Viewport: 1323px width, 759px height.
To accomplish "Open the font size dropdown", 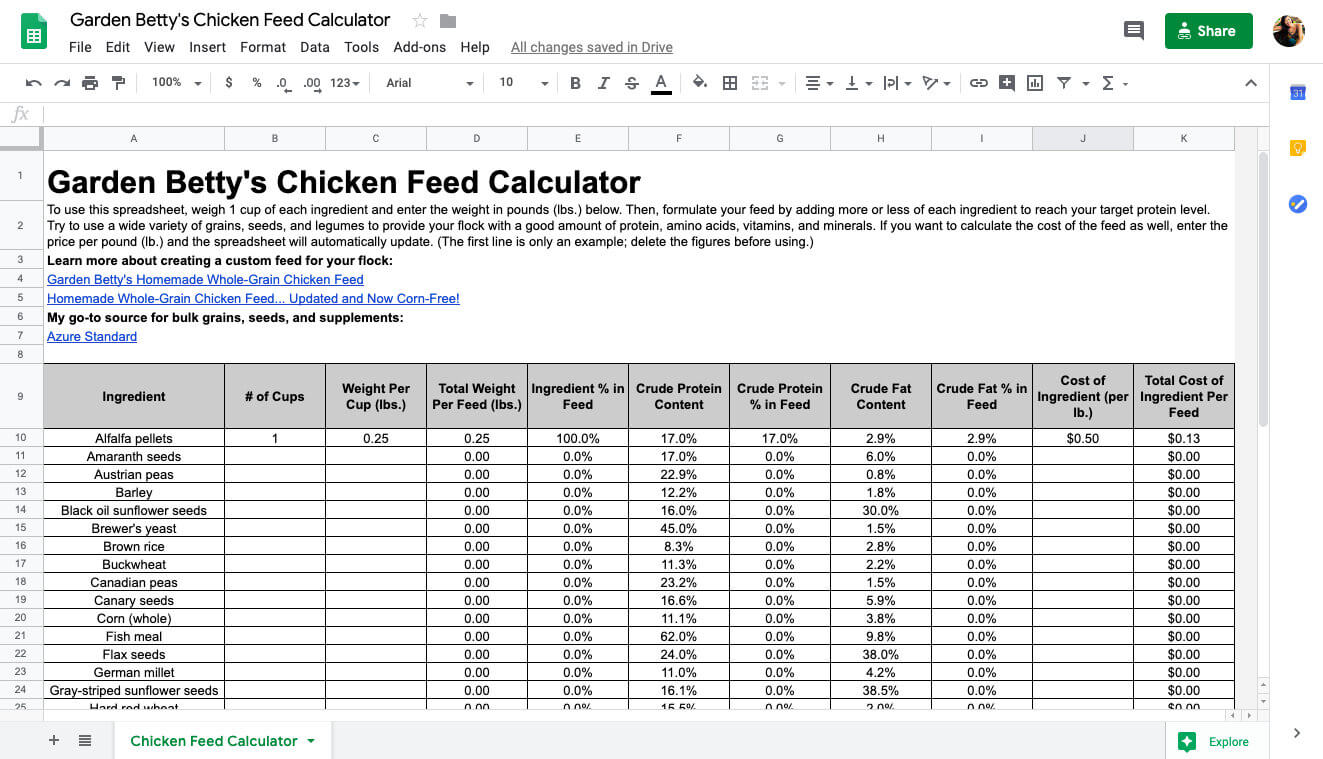I will [x=523, y=83].
